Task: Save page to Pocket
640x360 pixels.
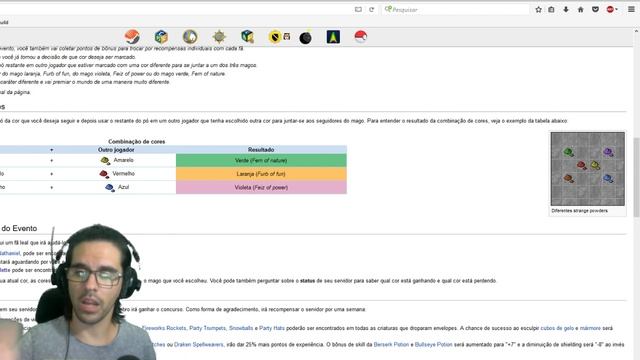Action: 595,9
